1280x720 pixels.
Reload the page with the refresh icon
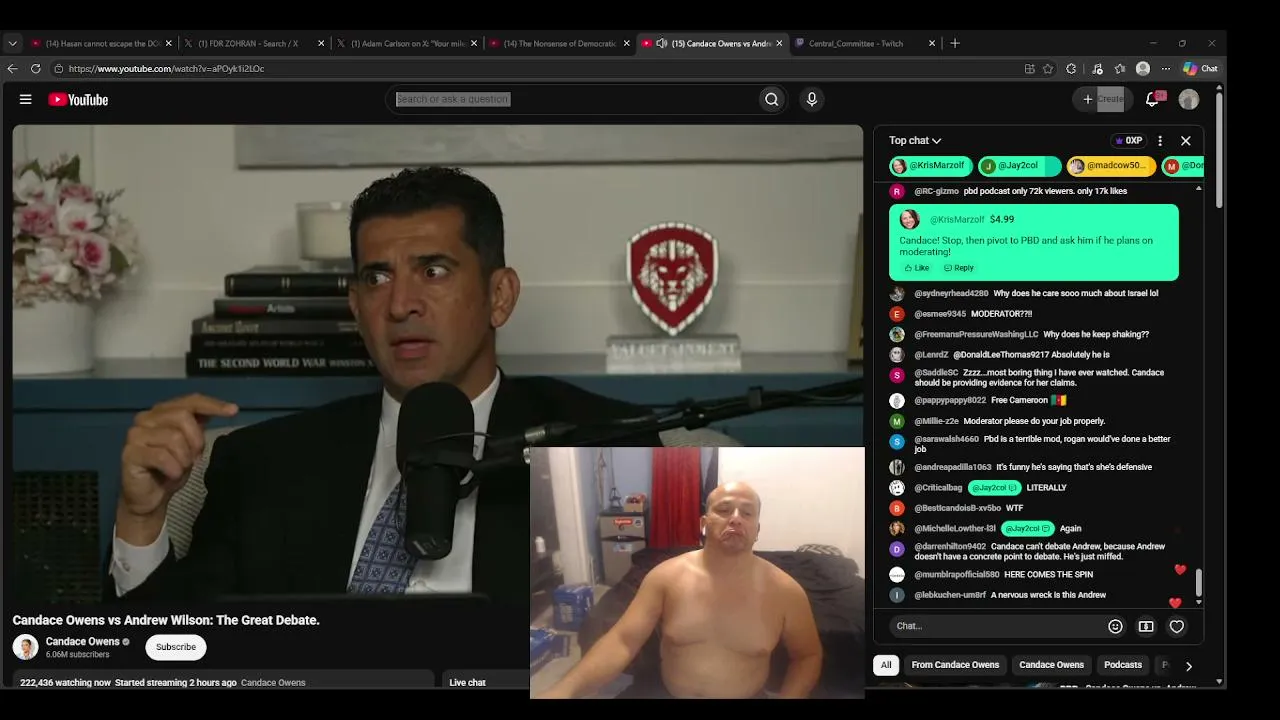pos(36,69)
